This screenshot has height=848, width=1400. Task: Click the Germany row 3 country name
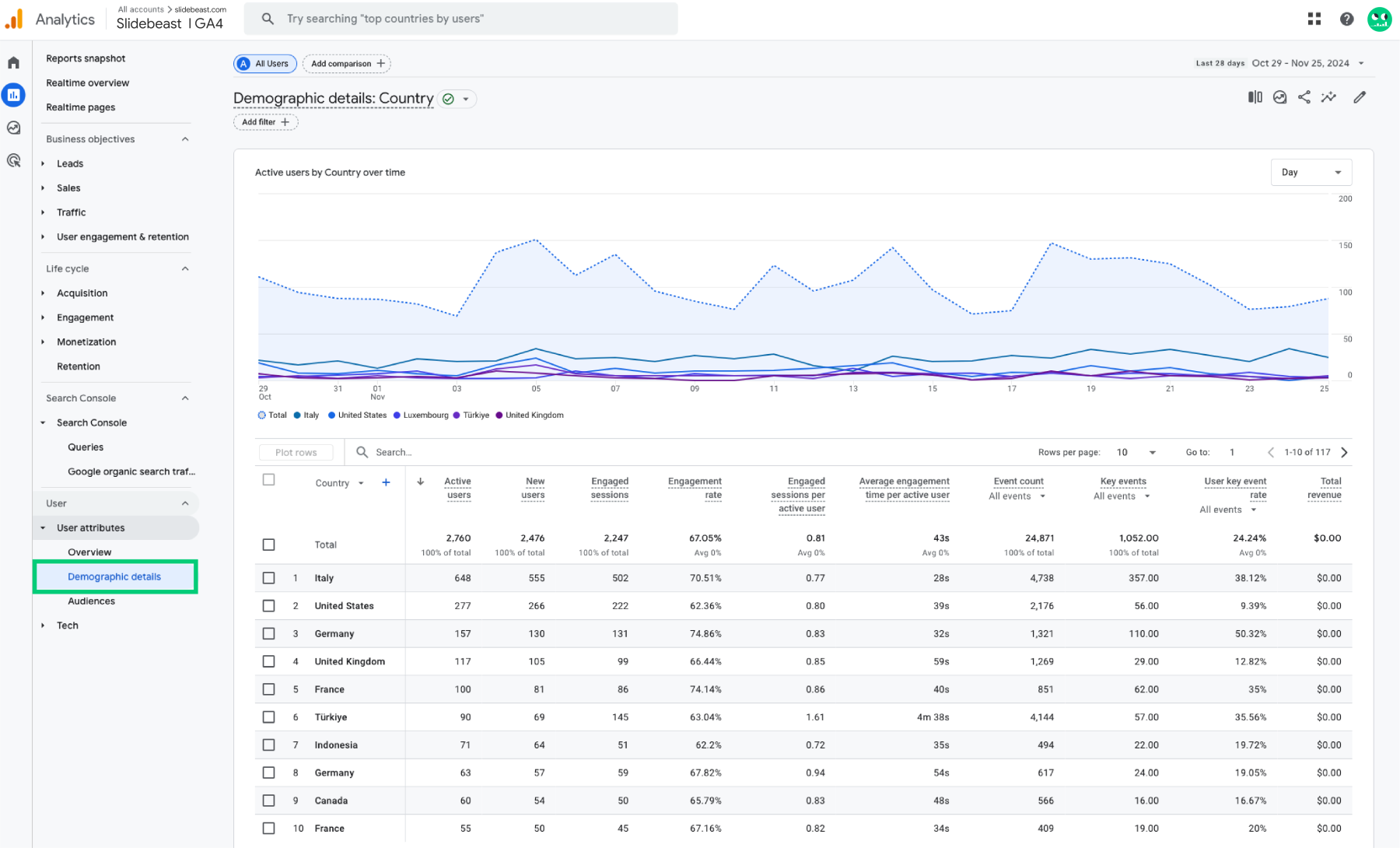pos(334,634)
